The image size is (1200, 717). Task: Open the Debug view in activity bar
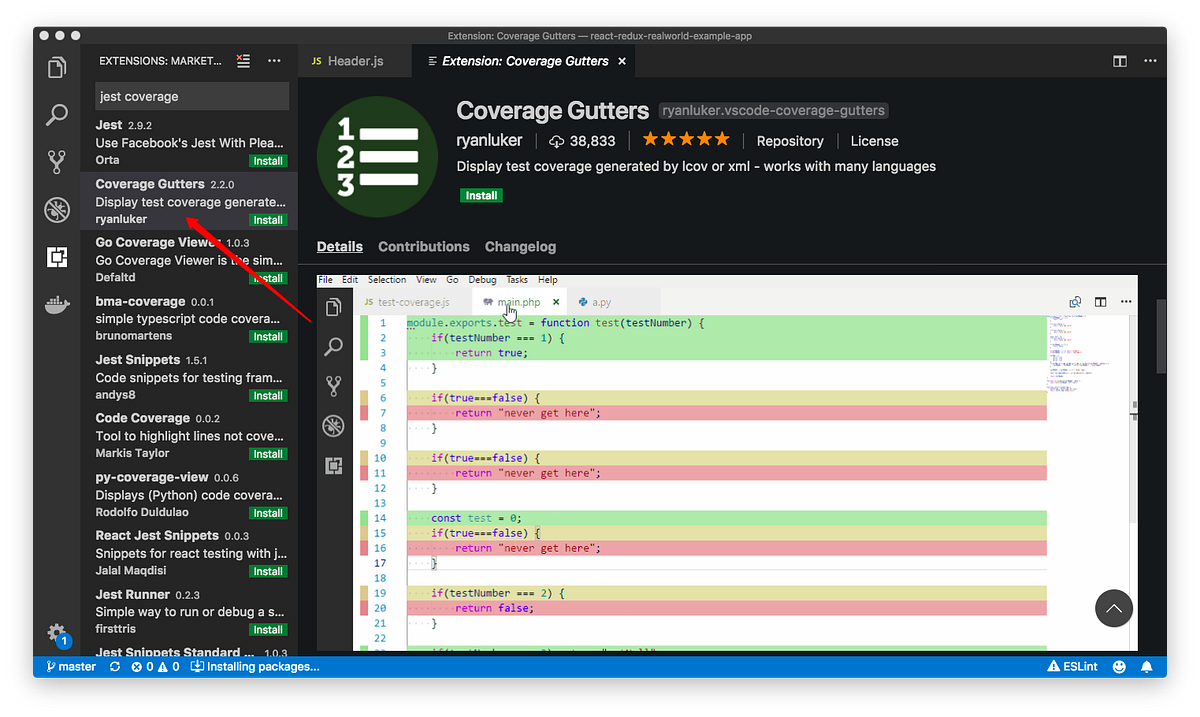[57, 209]
